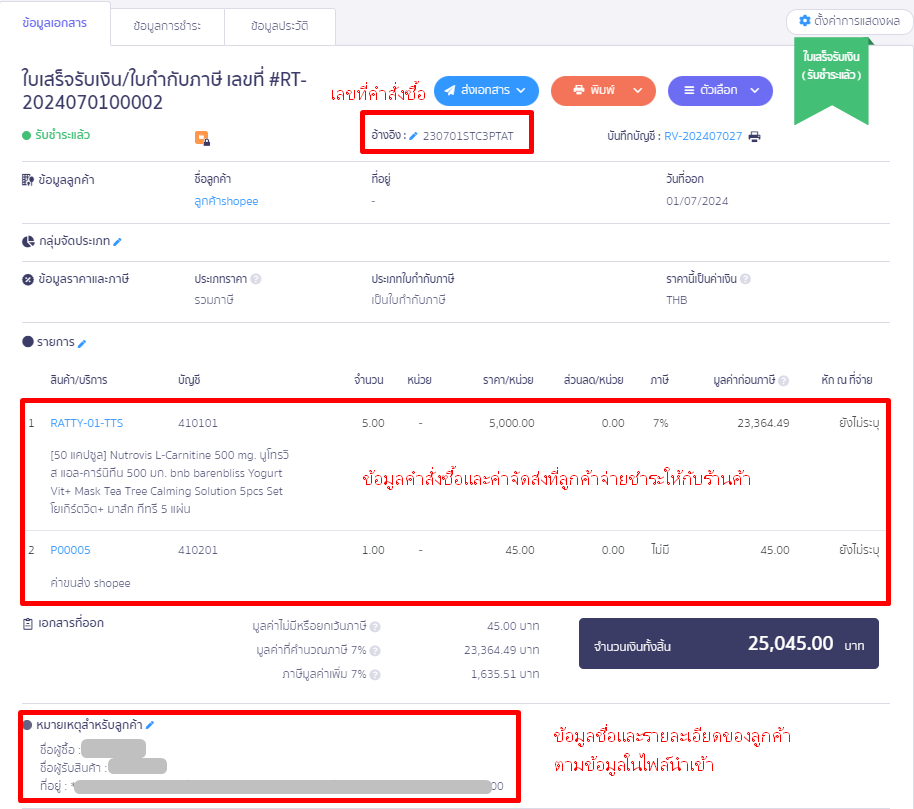Open the RATTY-01-TTS product link

click(85, 423)
